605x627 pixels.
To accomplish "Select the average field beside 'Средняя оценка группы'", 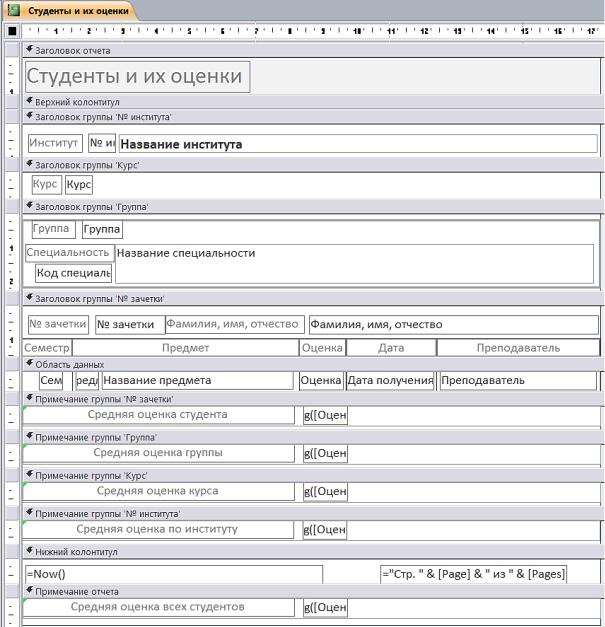I will [325, 454].
